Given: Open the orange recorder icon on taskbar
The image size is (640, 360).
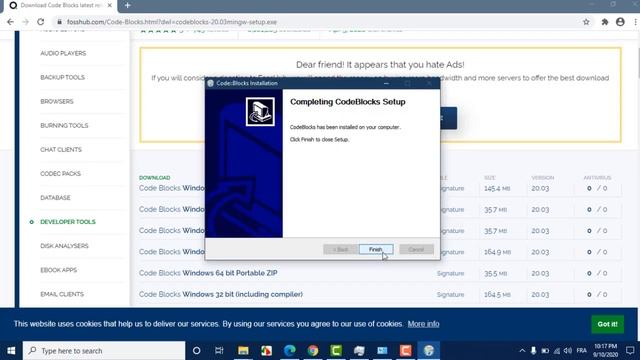Looking at the screenshot, I should coord(405,351).
